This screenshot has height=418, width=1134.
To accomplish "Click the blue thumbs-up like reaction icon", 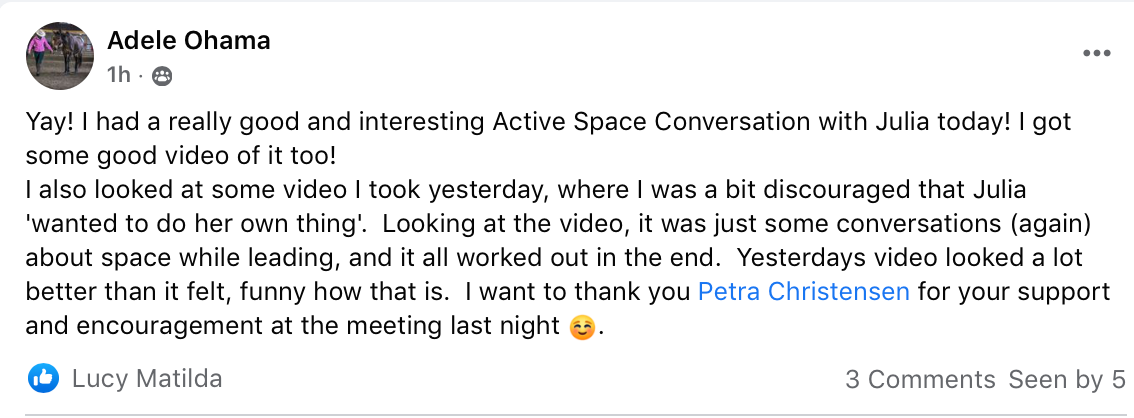I will [x=44, y=378].
